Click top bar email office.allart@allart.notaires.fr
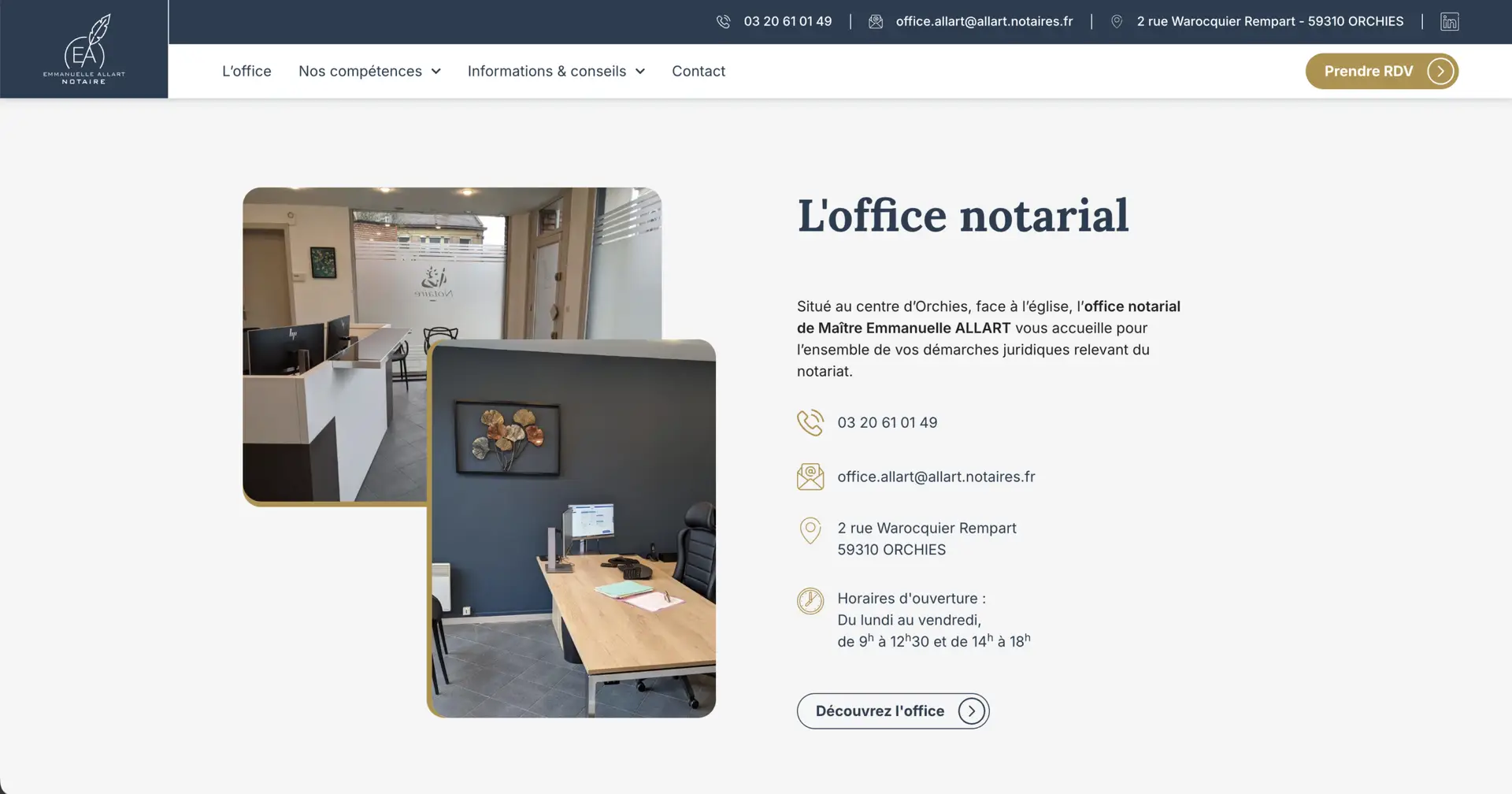 point(984,21)
